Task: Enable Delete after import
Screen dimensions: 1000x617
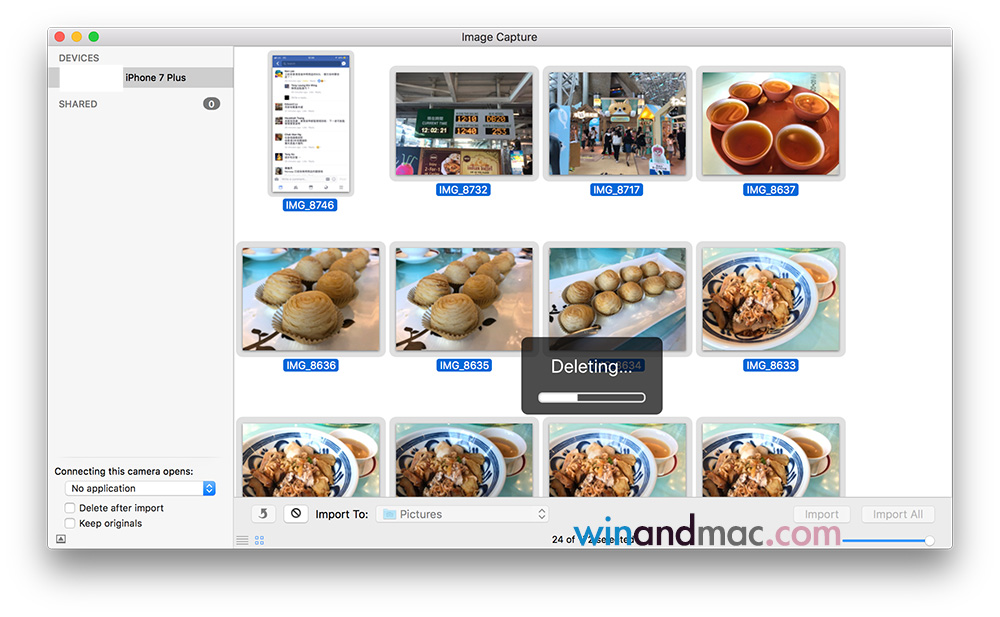Action: tap(70, 508)
